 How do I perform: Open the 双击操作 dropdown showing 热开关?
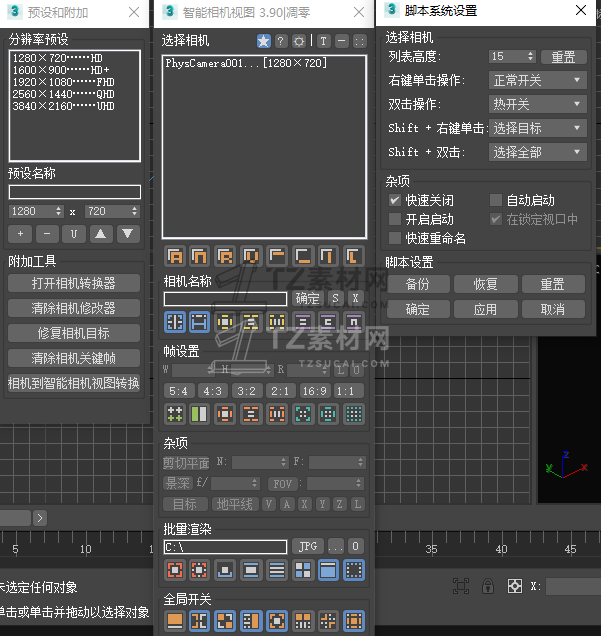[537, 104]
